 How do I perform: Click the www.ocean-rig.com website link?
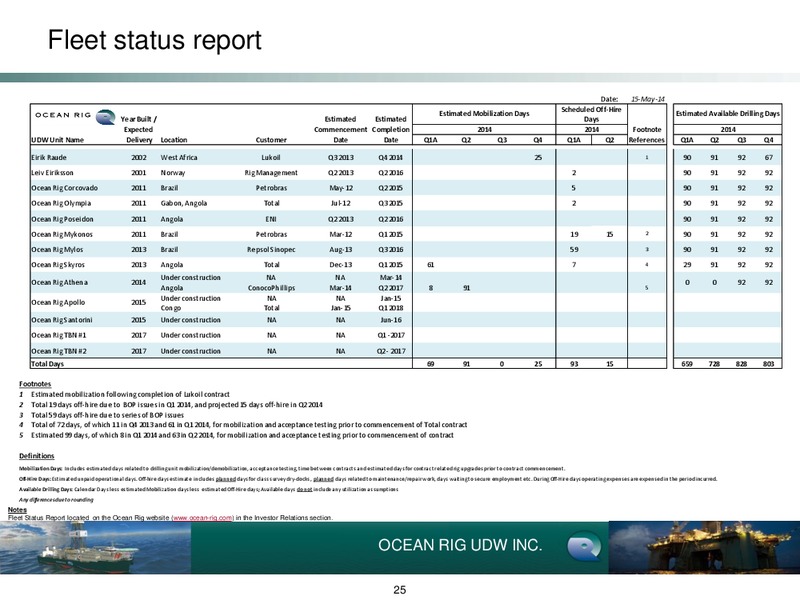click(203, 517)
